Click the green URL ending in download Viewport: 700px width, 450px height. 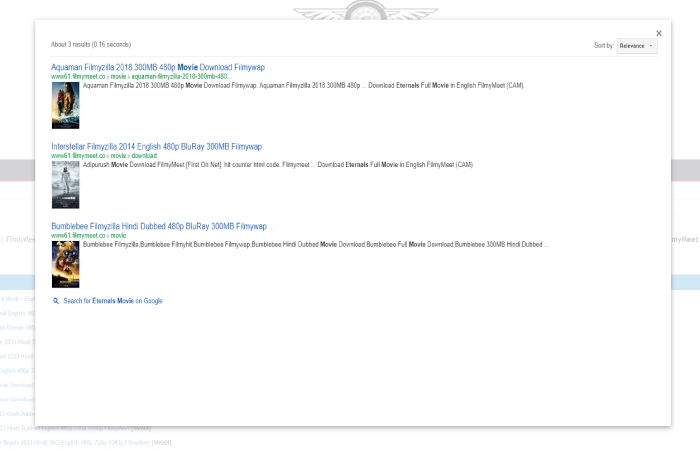[104, 156]
